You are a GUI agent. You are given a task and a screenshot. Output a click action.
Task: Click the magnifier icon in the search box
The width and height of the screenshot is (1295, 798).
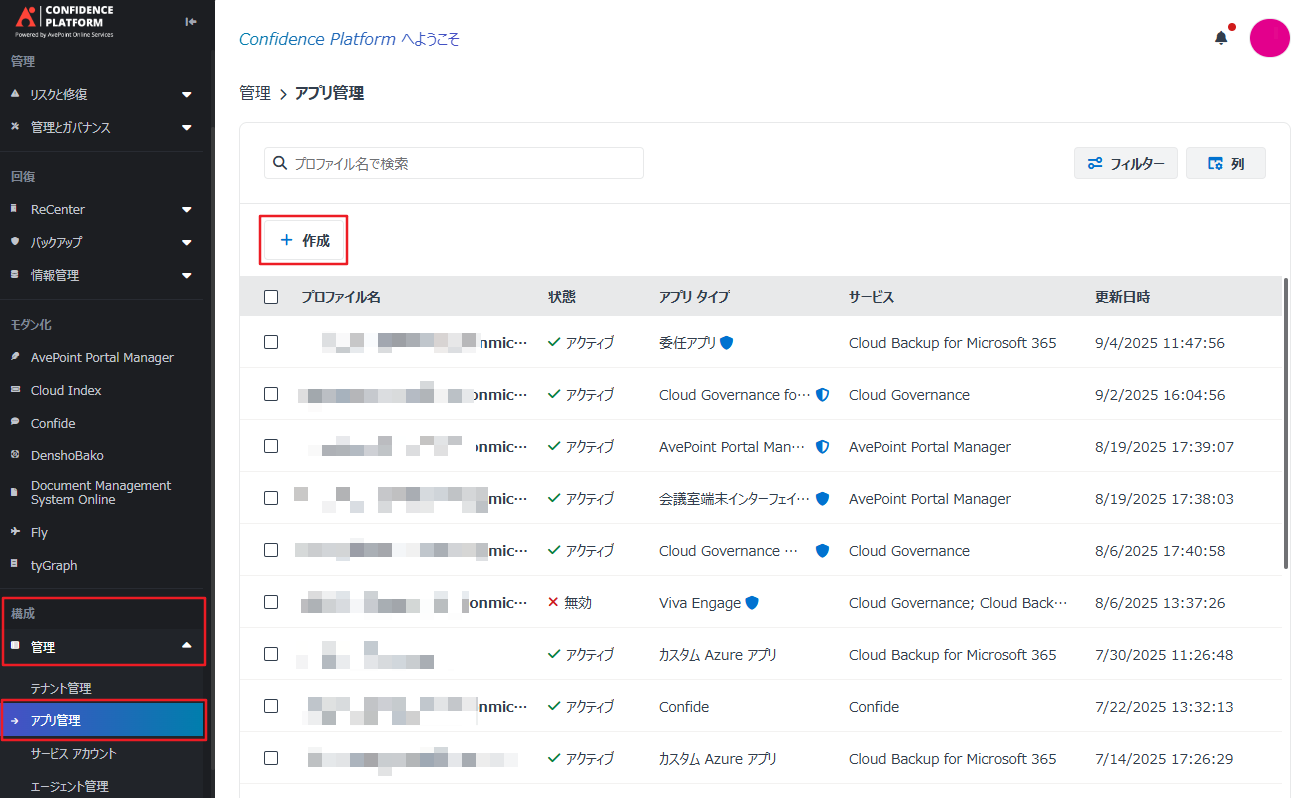click(x=280, y=163)
